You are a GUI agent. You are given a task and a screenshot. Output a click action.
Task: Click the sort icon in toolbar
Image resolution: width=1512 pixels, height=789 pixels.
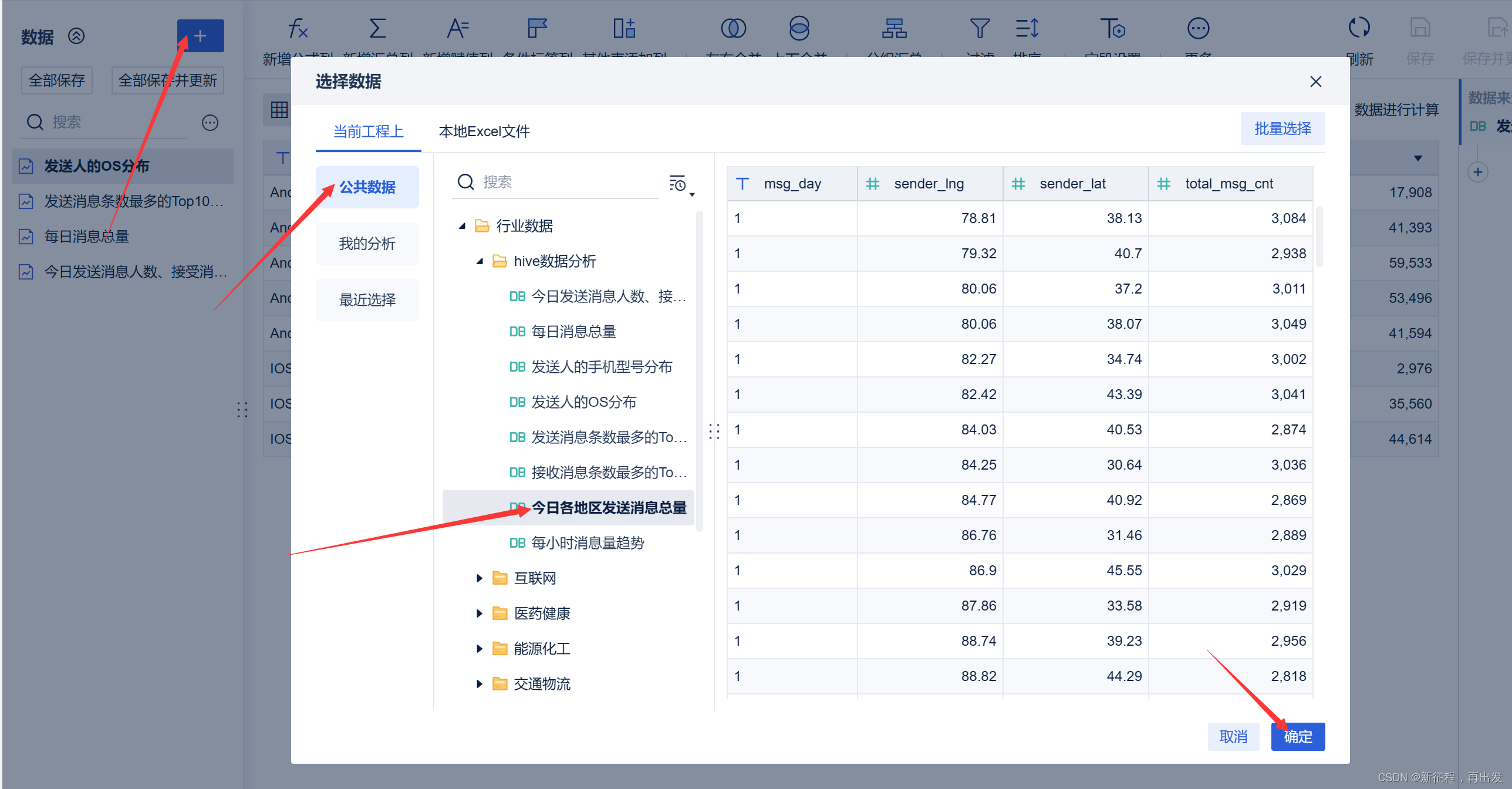tap(1027, 28)
